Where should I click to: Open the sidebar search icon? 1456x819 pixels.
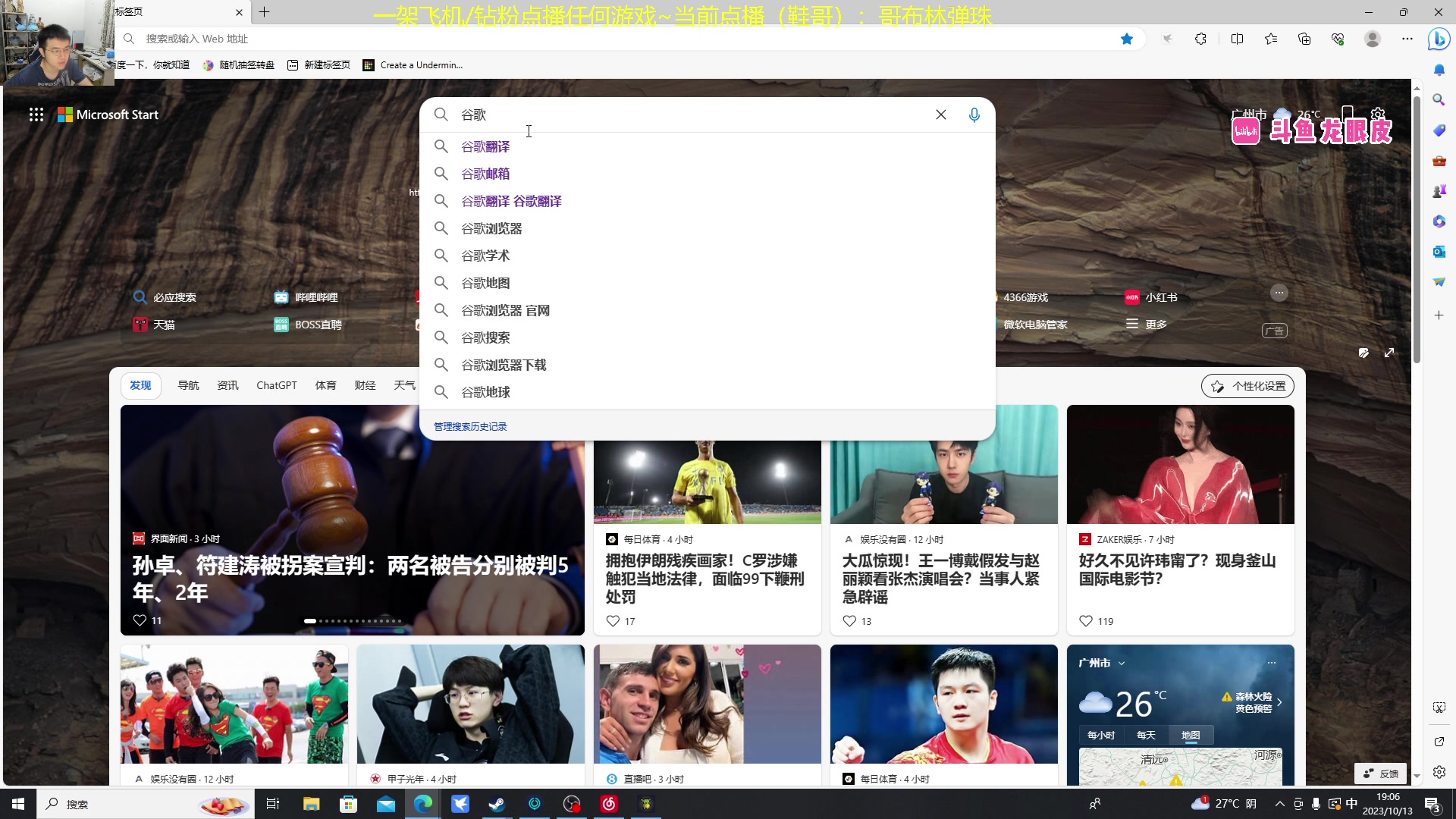(1439, 100)
